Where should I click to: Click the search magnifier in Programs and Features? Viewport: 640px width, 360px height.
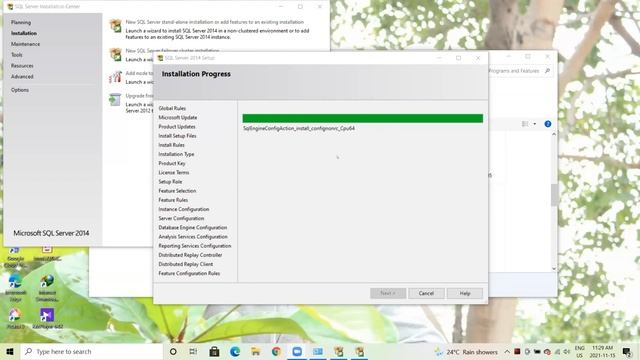tap(547, 71)
